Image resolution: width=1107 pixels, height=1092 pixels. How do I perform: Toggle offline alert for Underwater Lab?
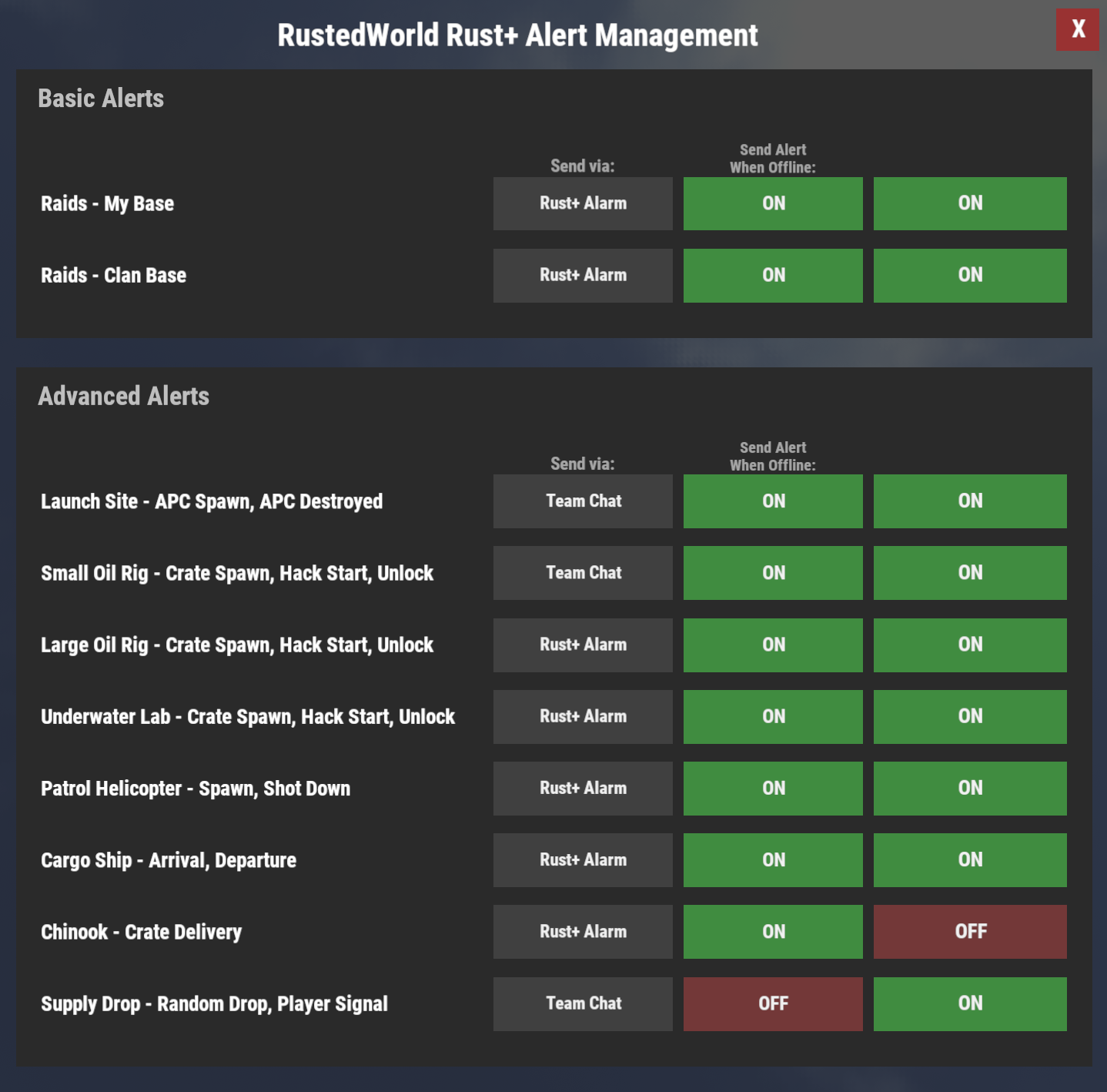point(773,717)
